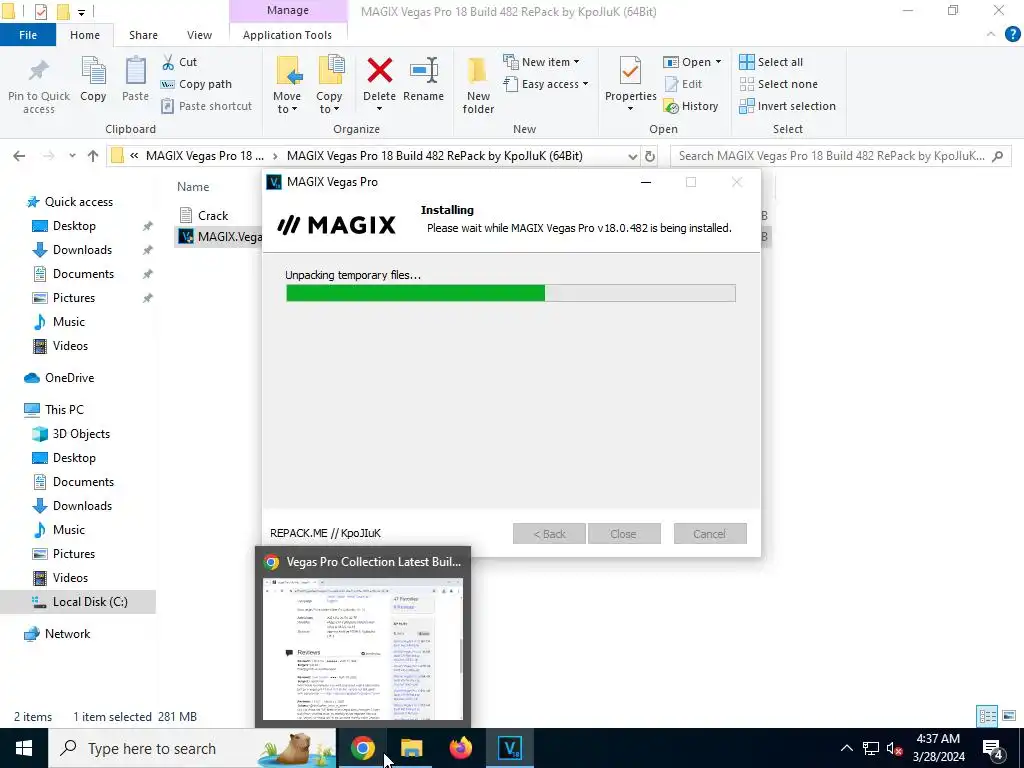Image resolution: width=1024 pixels, height=768 pixels.
Task: Click Copy path in the ribbon
Action: (197, 84)
